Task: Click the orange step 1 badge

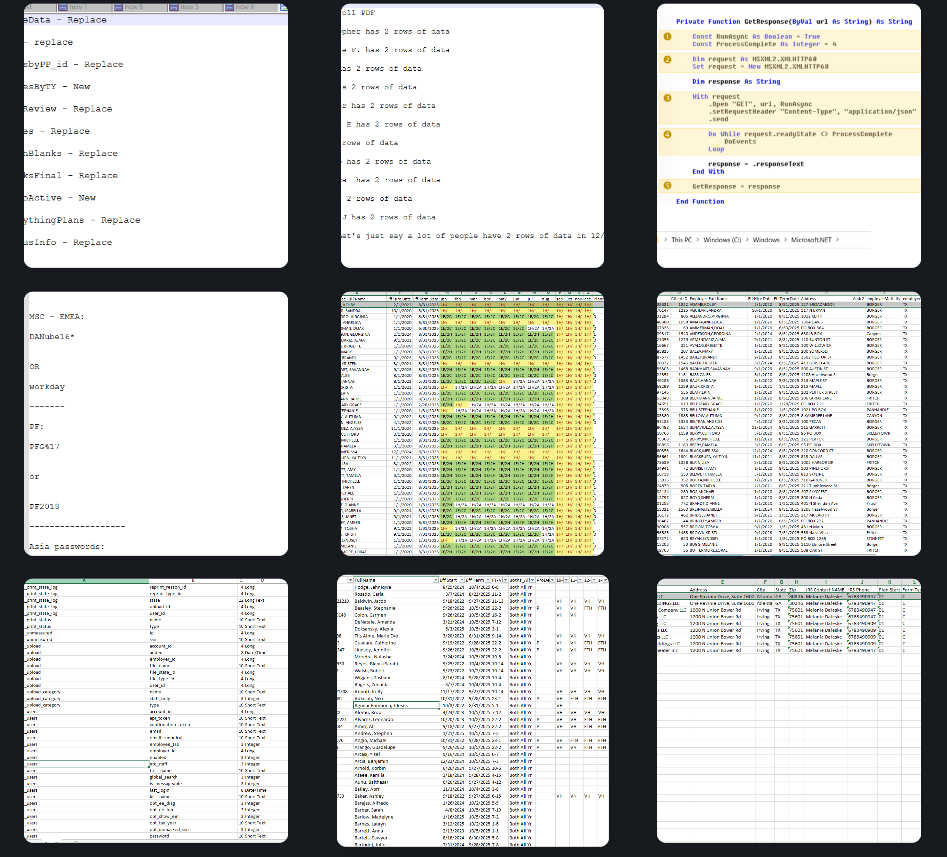Action: 667,36
